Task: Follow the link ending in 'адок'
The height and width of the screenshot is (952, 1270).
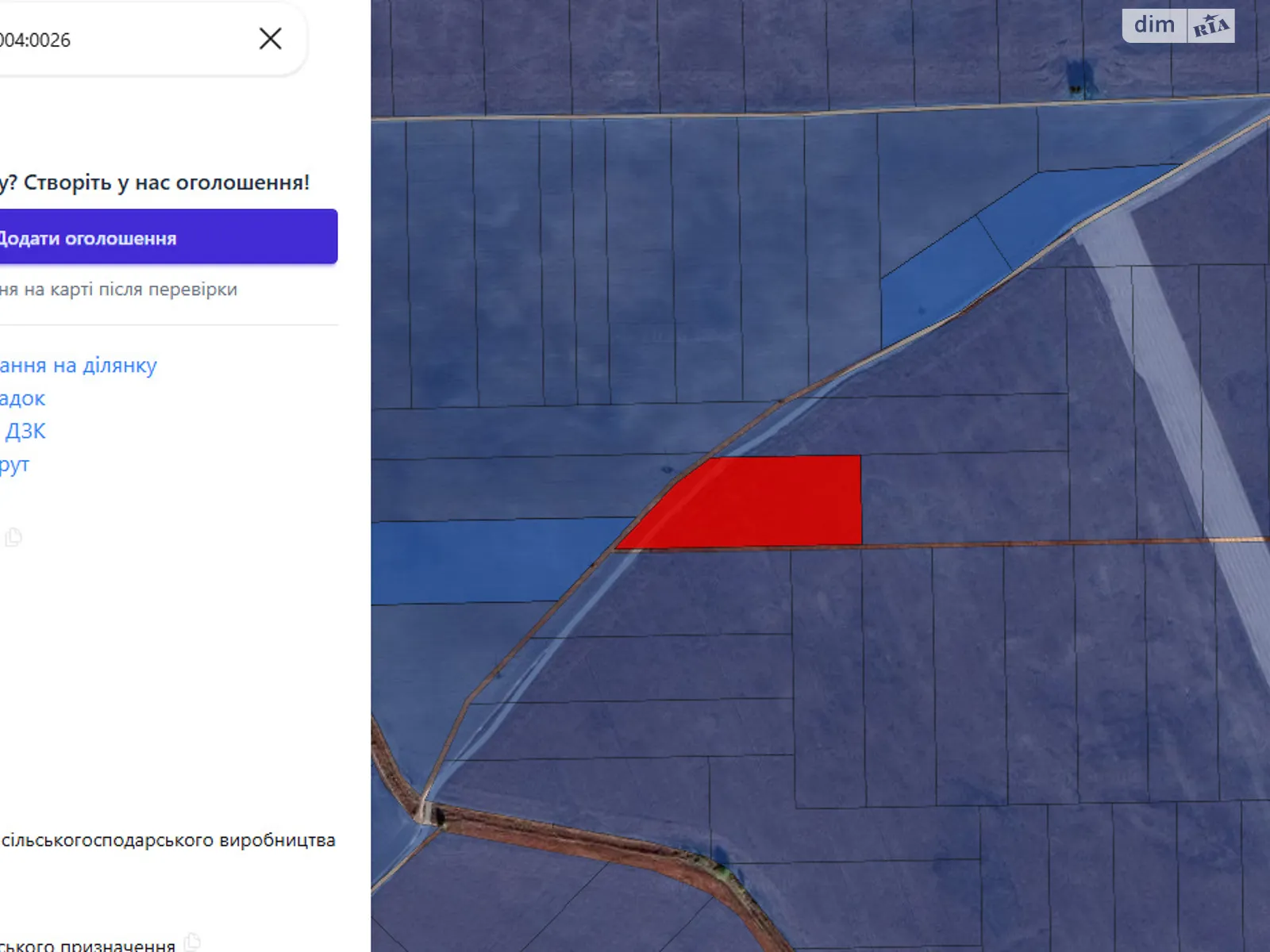Action: click(22, 398)
